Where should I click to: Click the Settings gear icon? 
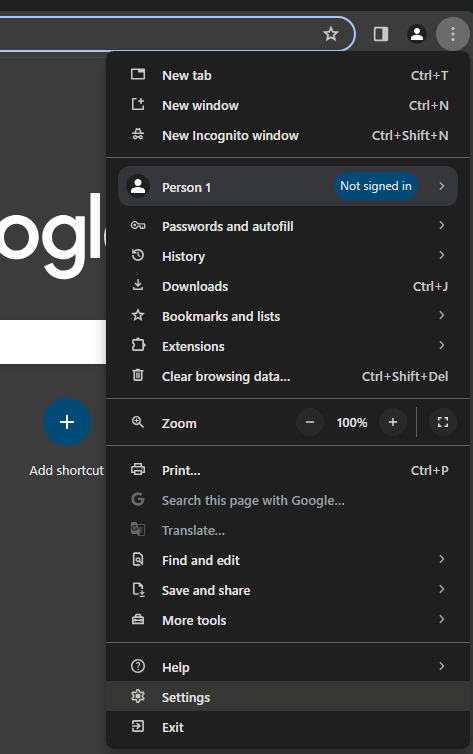[x=138, y=696]
